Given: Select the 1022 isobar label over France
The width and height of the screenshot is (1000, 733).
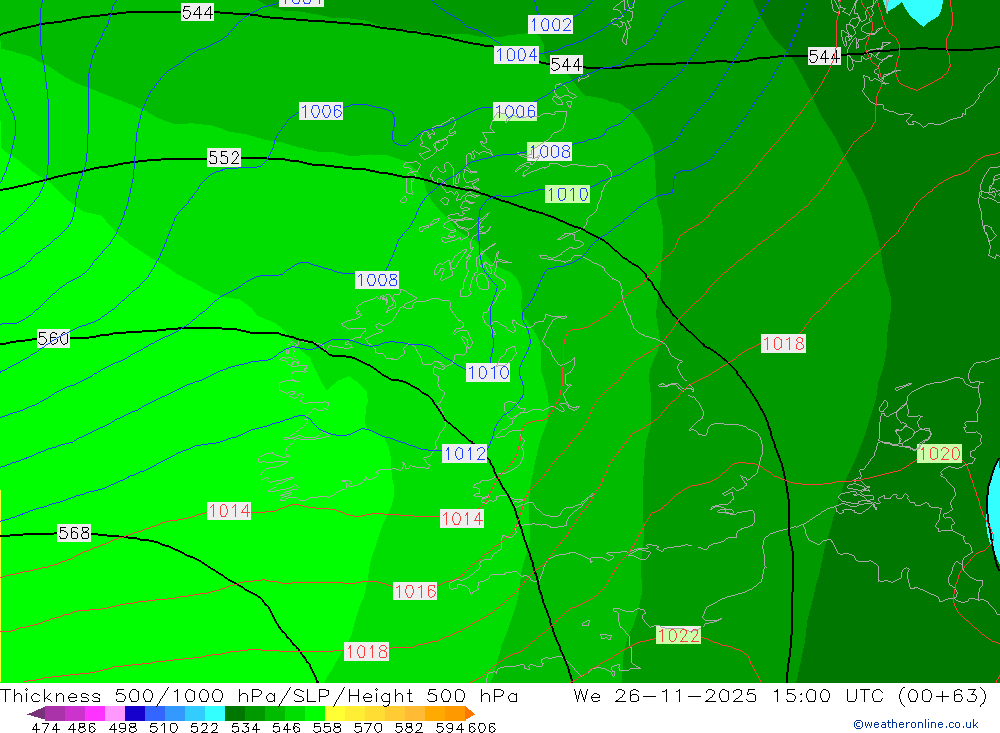Looking at the screenshot, I should click(679, 635).
